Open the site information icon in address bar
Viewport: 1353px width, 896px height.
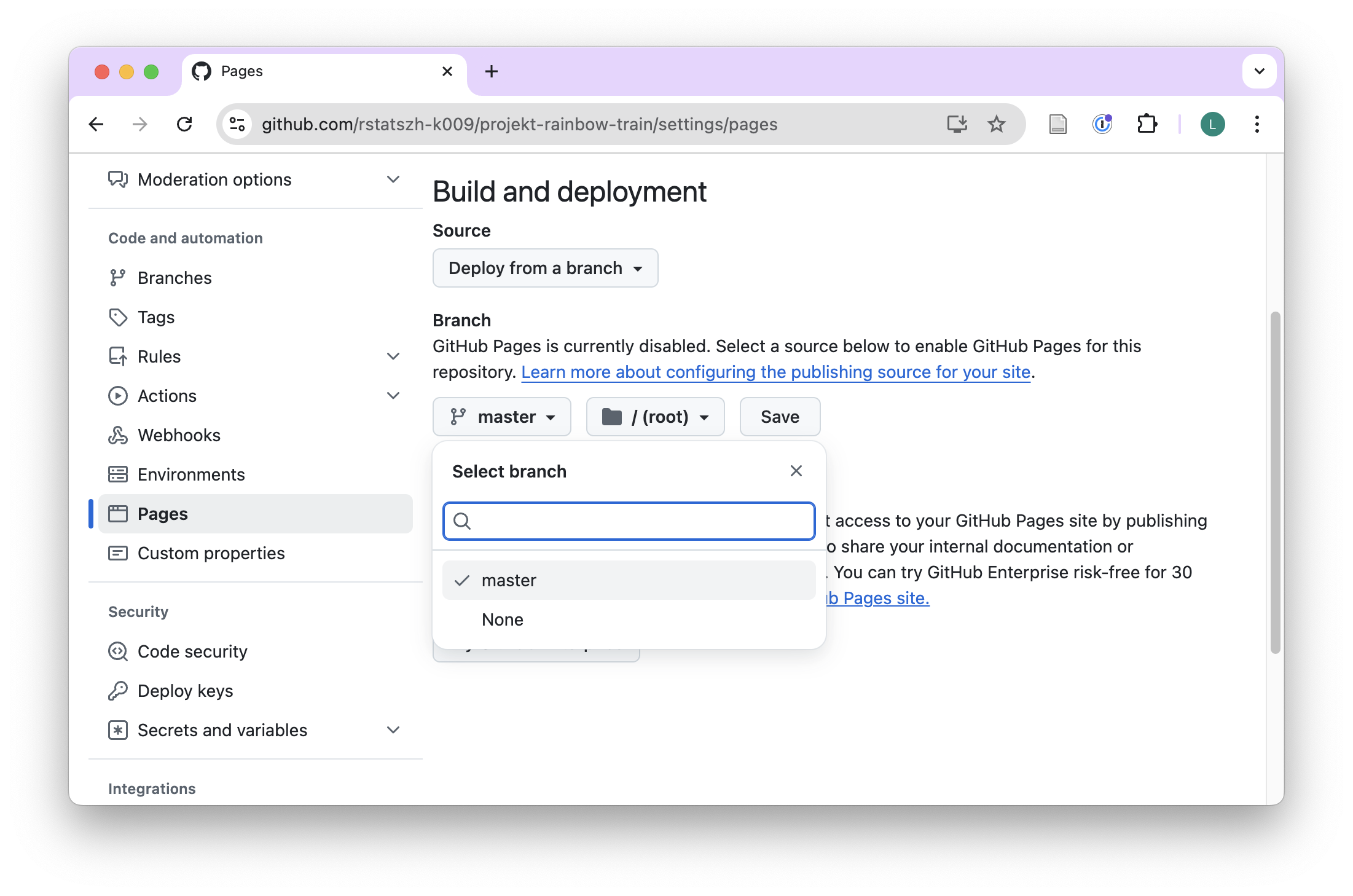pyautogui.click(x=238, y=124)
